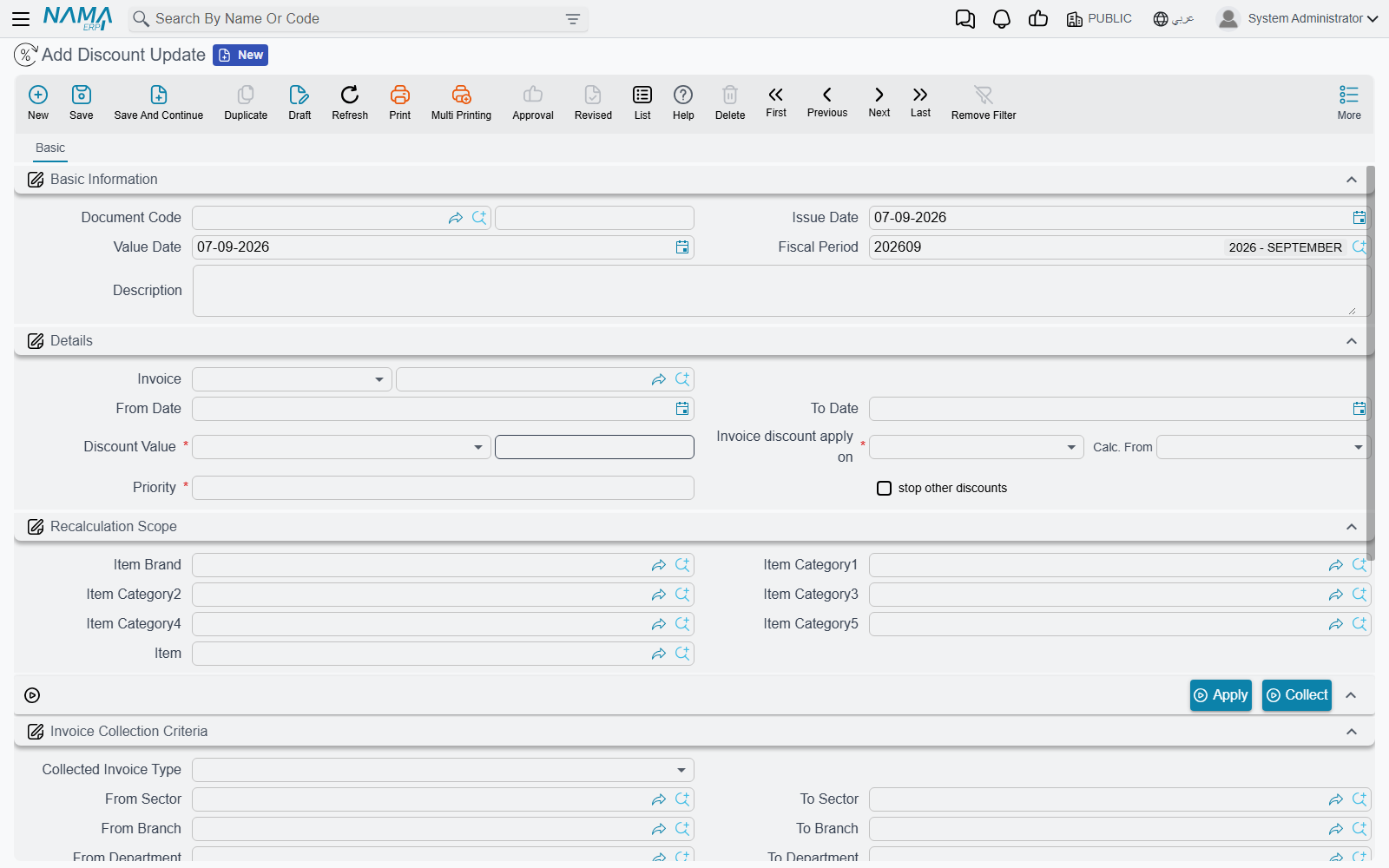This screenshot has height=868, width=1389.
Task: Open Value Date calendar picker
Action: tap(682, 247)
